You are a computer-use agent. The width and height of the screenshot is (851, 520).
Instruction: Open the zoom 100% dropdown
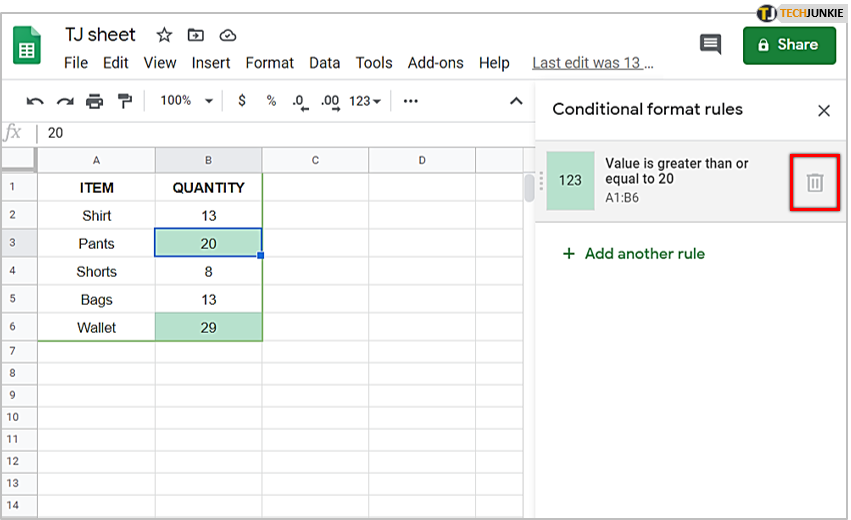[186, 100]
